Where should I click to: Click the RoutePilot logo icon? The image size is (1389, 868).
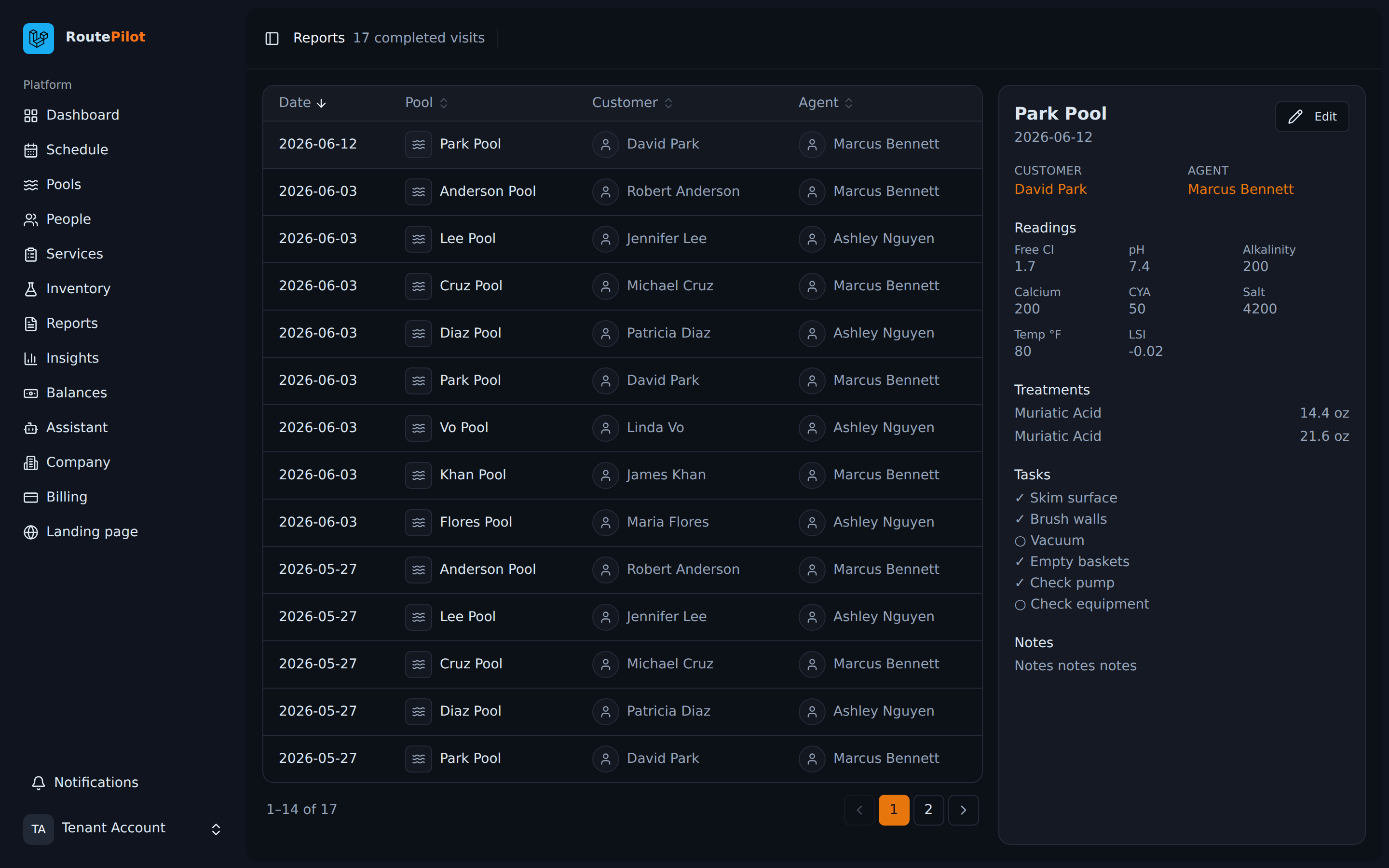pos(39,39)
